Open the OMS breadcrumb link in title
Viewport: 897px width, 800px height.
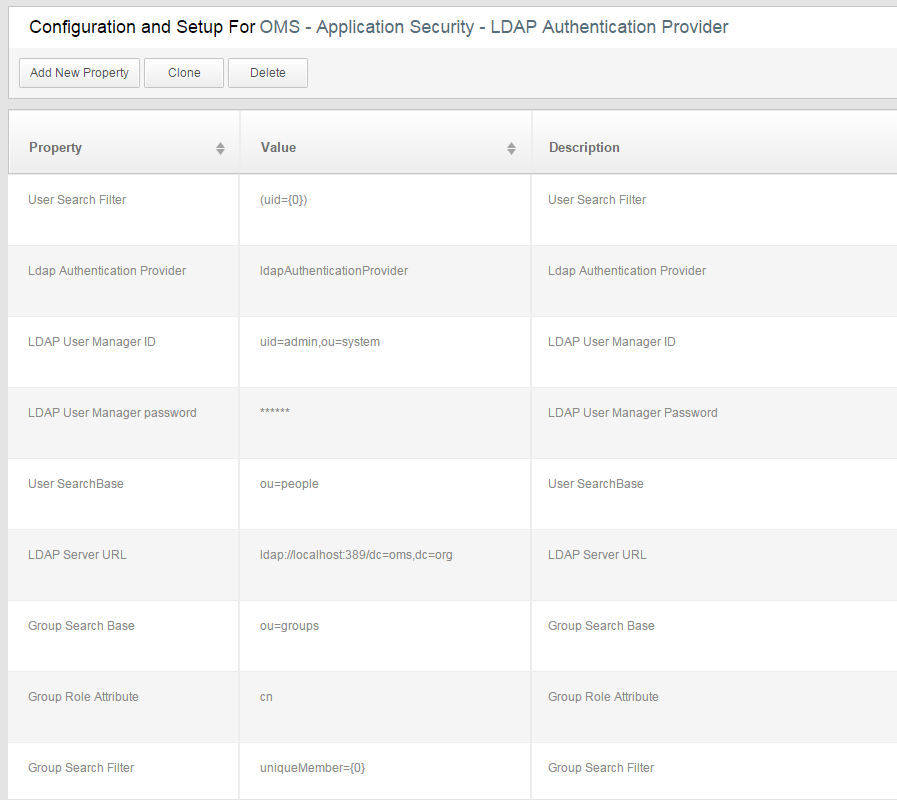(284, 27)
